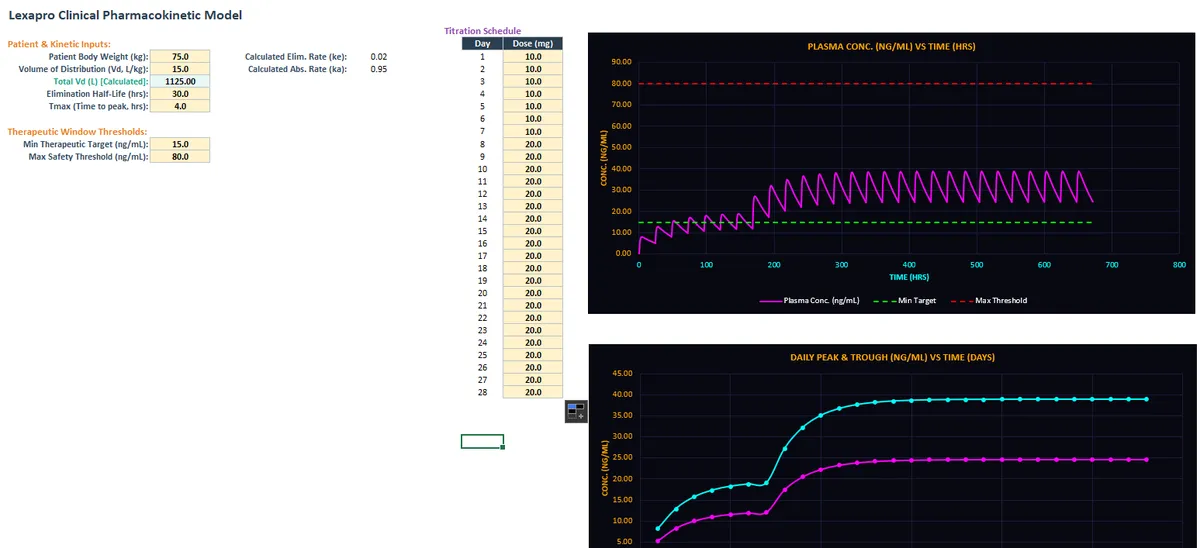Click the Total Vd calculated cell 1125.00

click(180, 81)
